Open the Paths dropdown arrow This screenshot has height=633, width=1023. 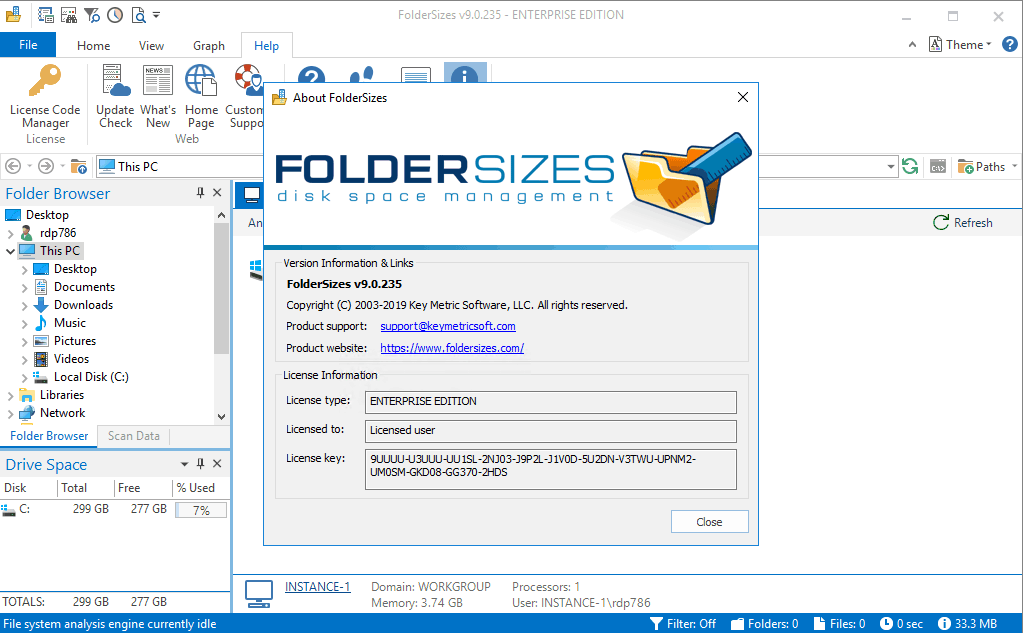coord(1014,166)
